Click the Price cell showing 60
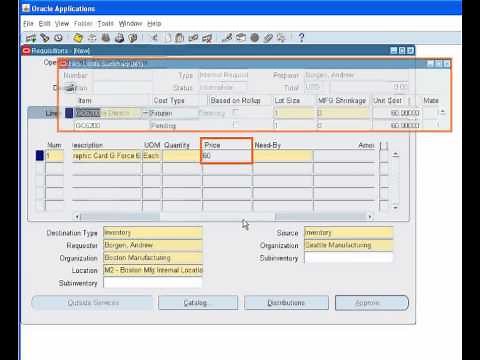480x360 pixels. coord(227,156)
